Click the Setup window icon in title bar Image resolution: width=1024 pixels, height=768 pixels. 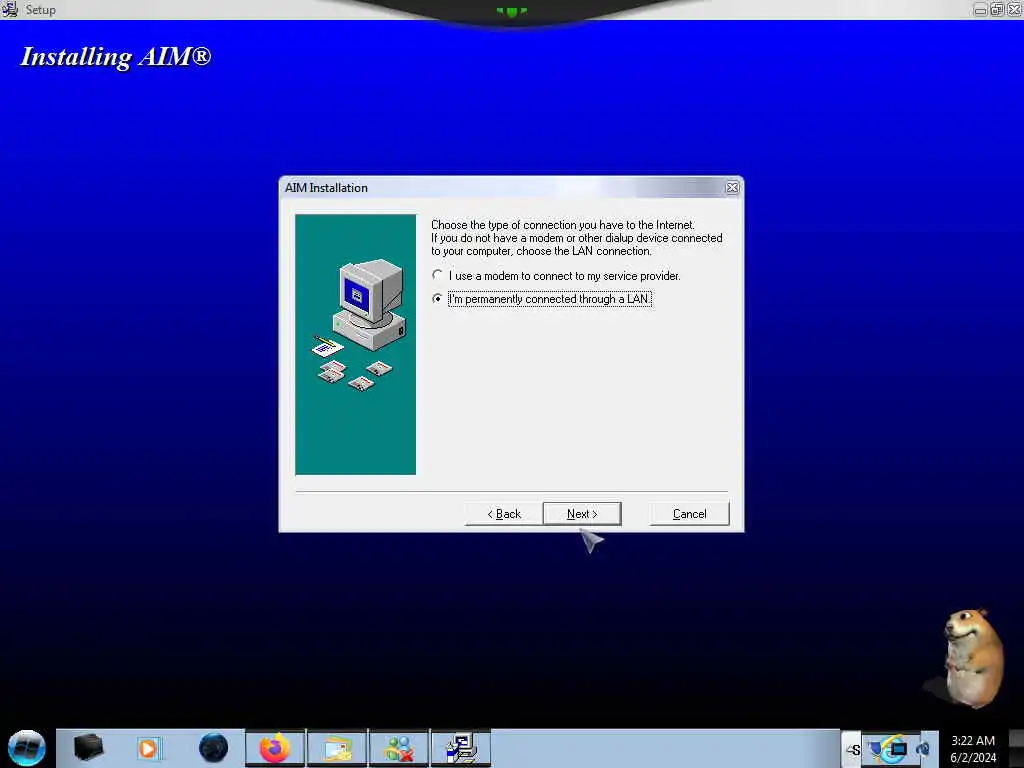[x=10, y=9]
